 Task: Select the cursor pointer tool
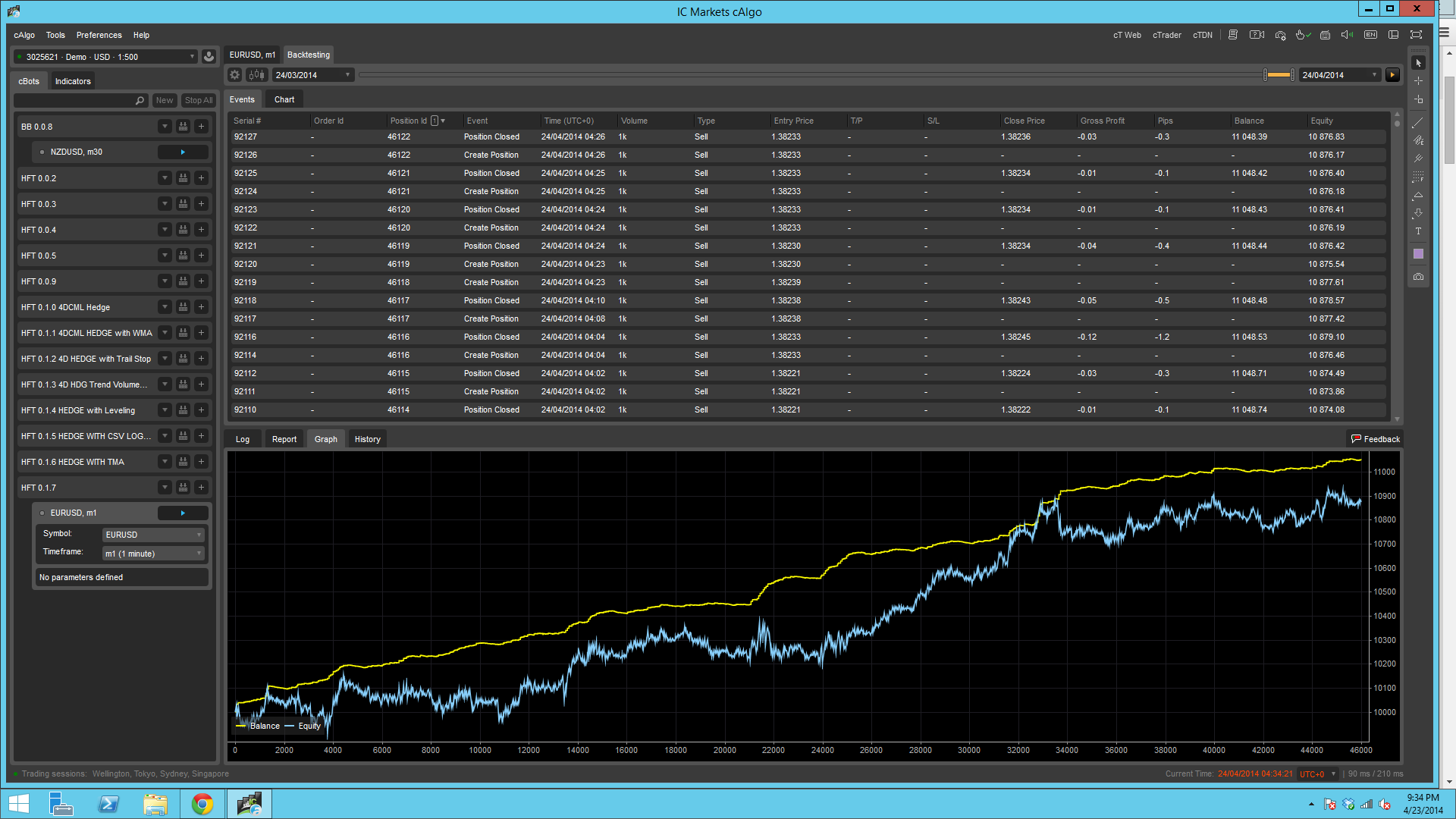(1418, 63)
